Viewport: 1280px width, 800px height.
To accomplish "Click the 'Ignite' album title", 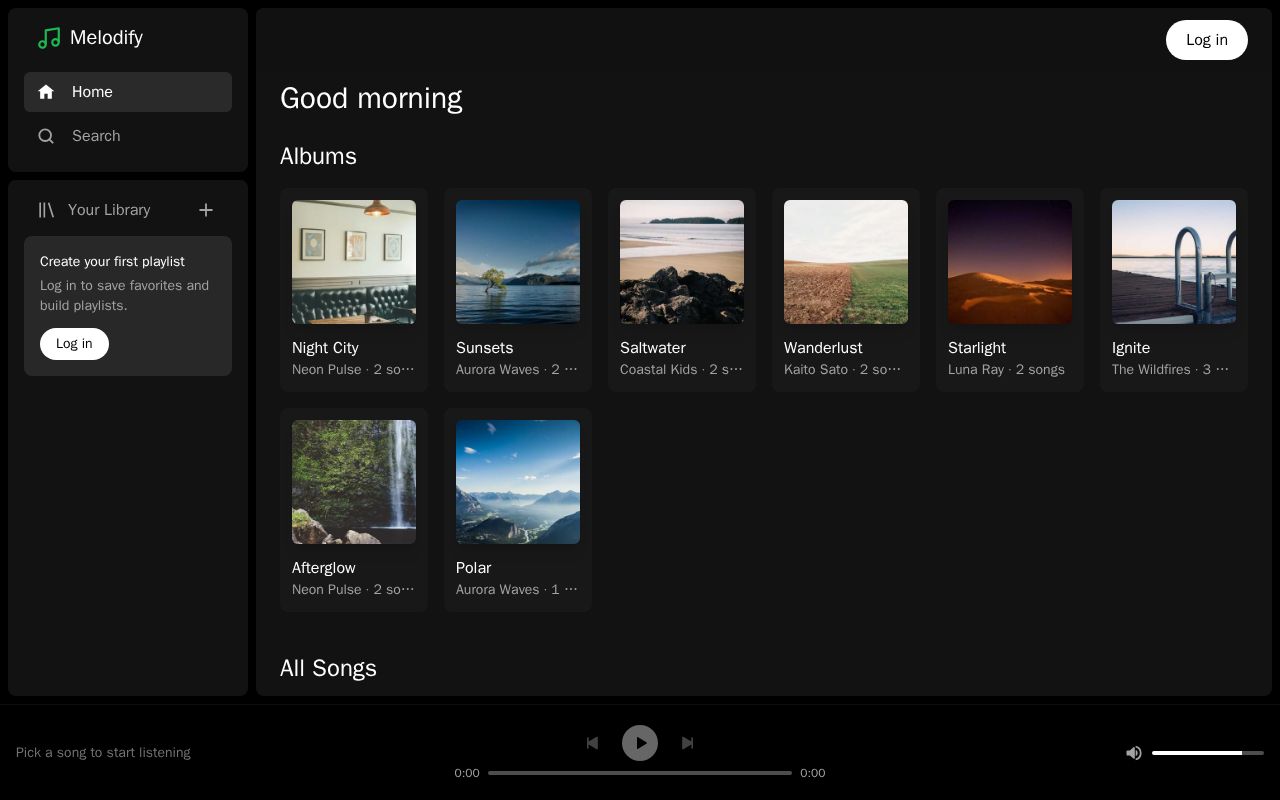I will 1131,348.
